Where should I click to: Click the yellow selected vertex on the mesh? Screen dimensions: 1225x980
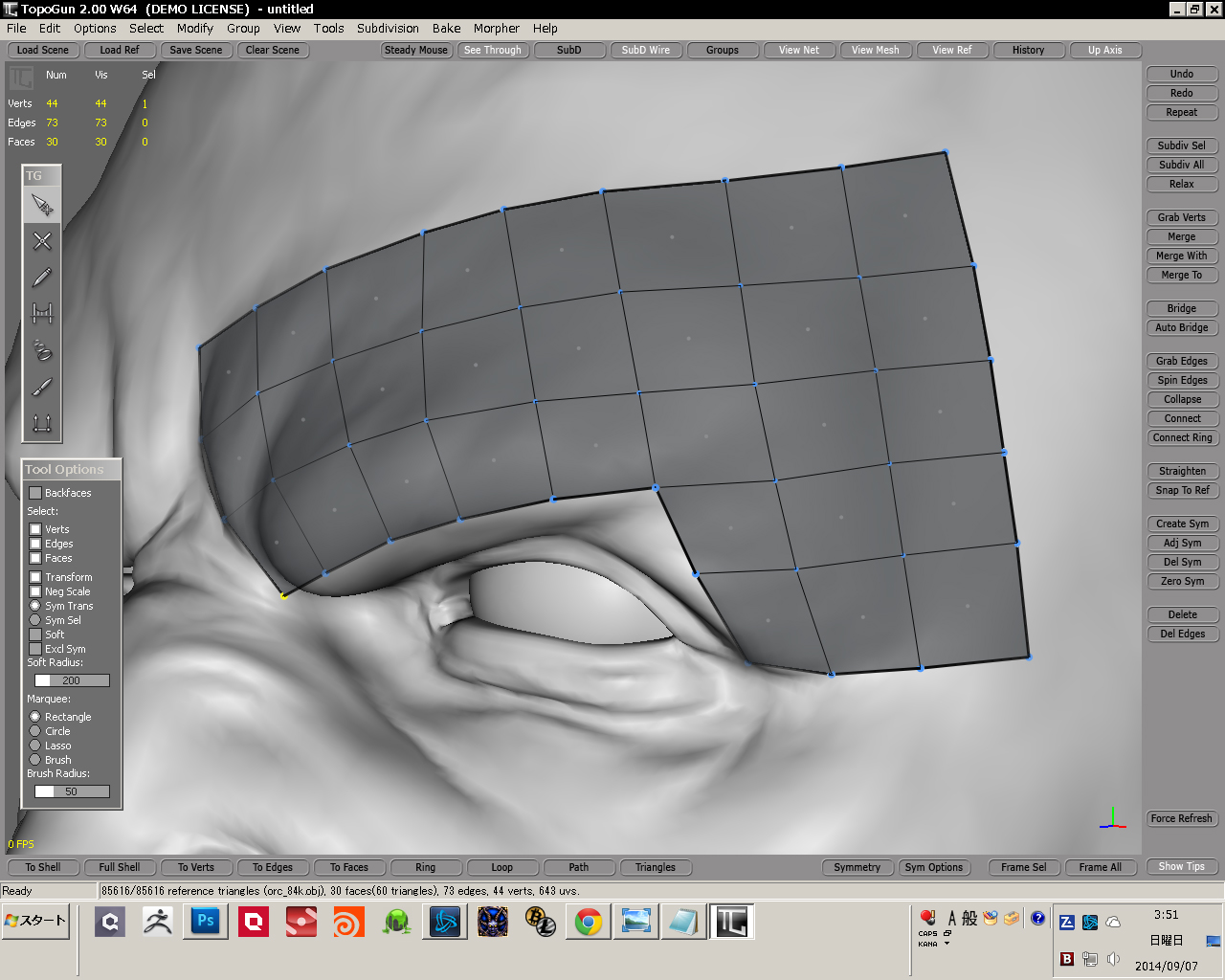click(283, 595)
